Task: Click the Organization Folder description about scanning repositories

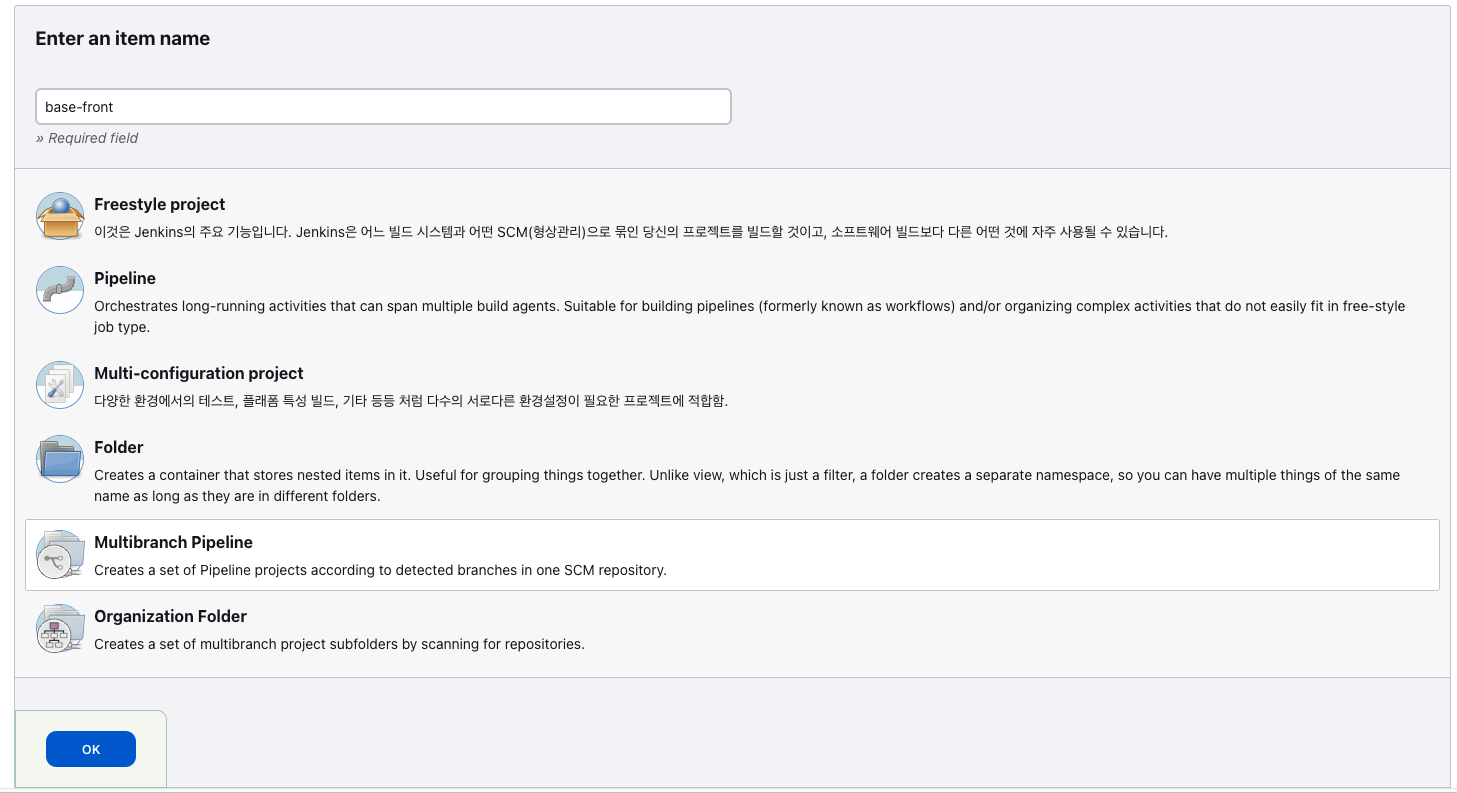Action: (339, 644)
